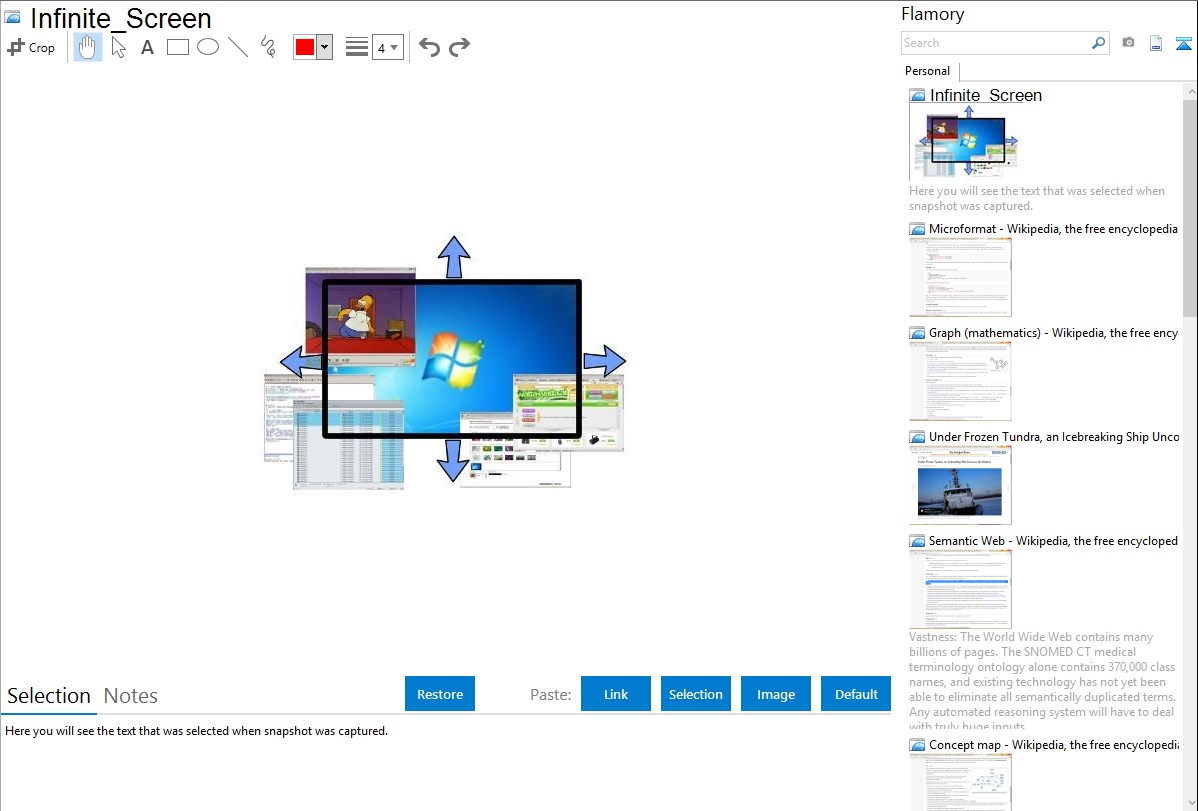The width and height of the screenshot is (1198, 811).
Task: Click the sidebar scrollbar down arrow
Action: pos(1190,803)
